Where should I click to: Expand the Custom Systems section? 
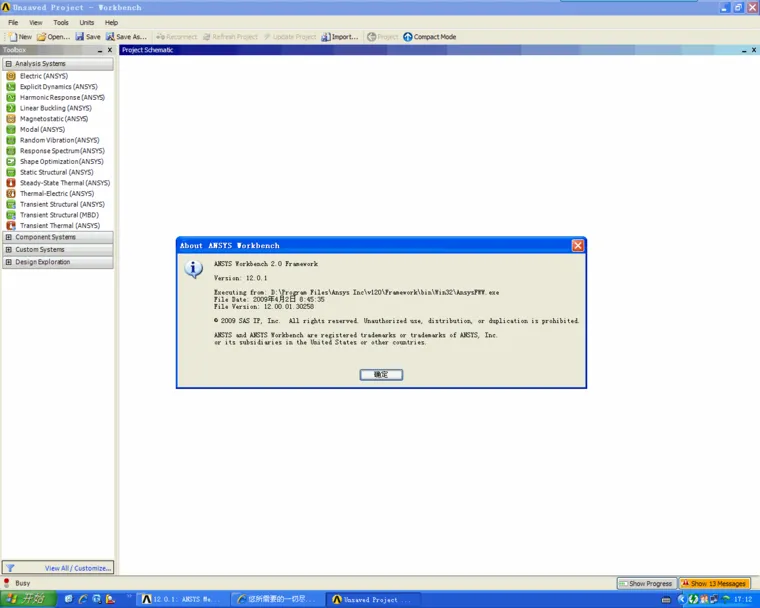pos(9,249)
